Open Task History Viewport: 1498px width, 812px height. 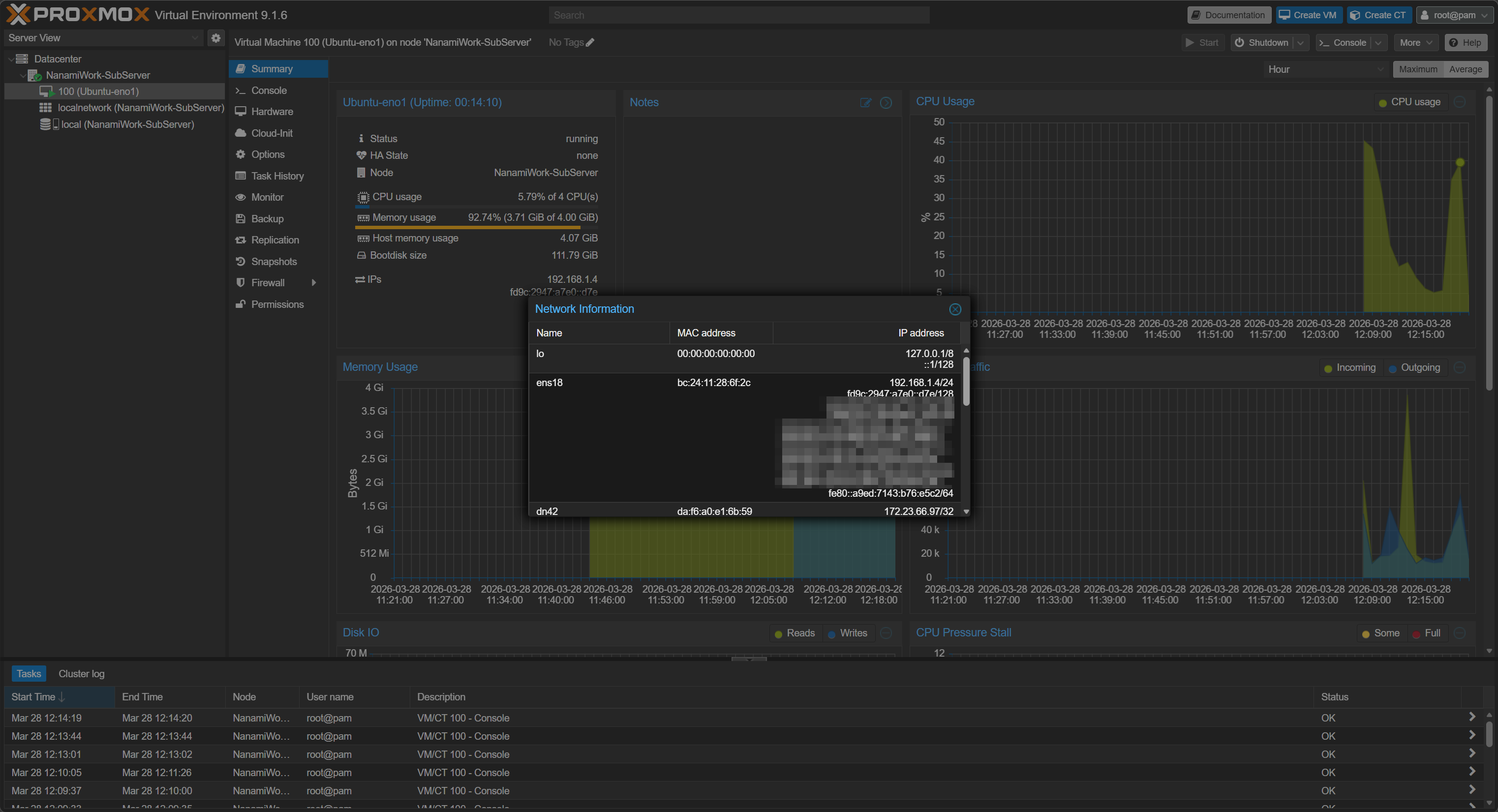click(x=278, y=176)
